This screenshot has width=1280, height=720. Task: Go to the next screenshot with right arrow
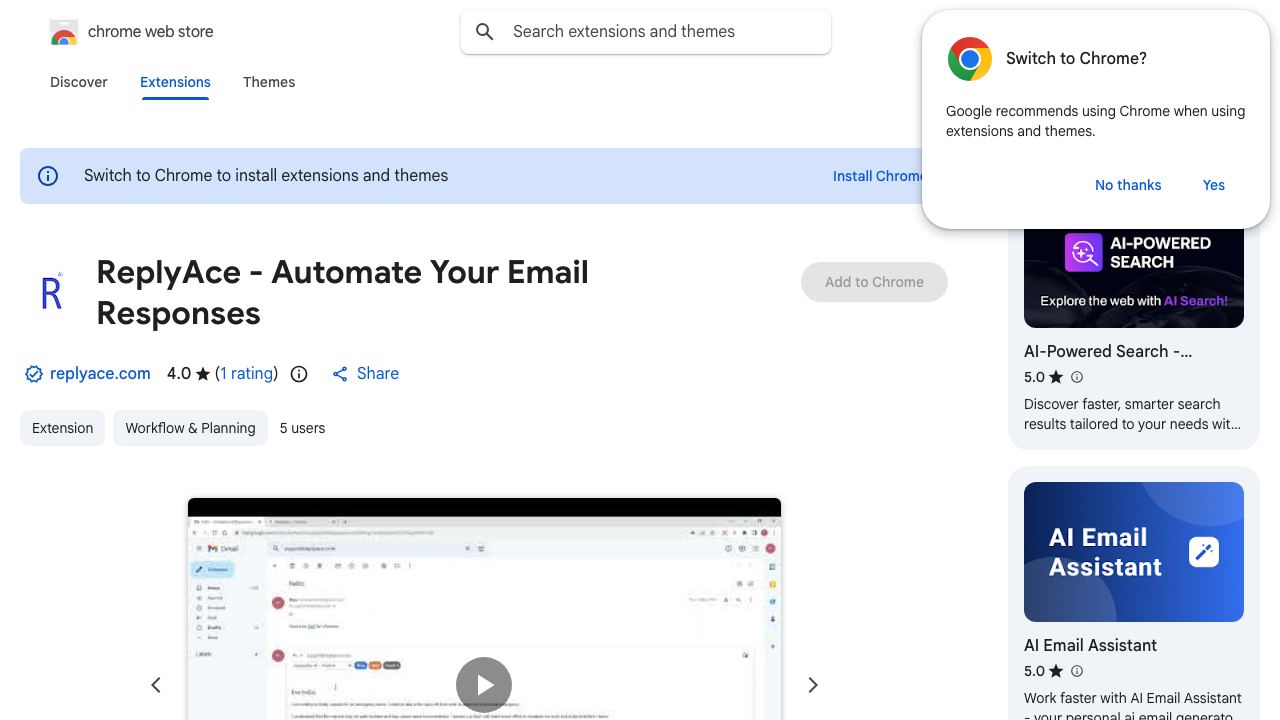[813, 685]
